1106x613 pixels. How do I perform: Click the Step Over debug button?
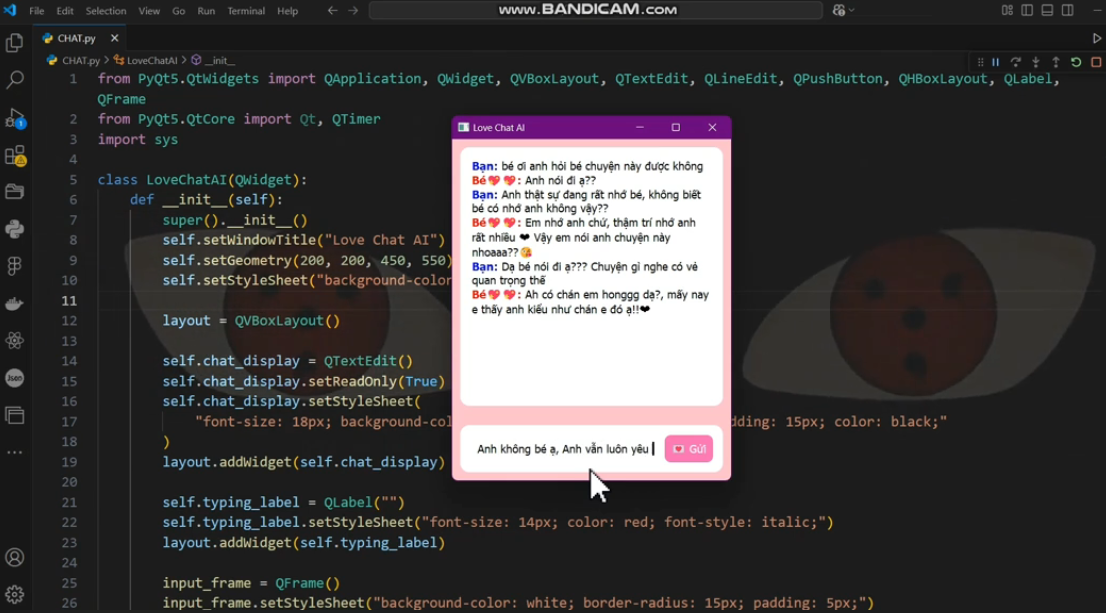coord(1015,62)
